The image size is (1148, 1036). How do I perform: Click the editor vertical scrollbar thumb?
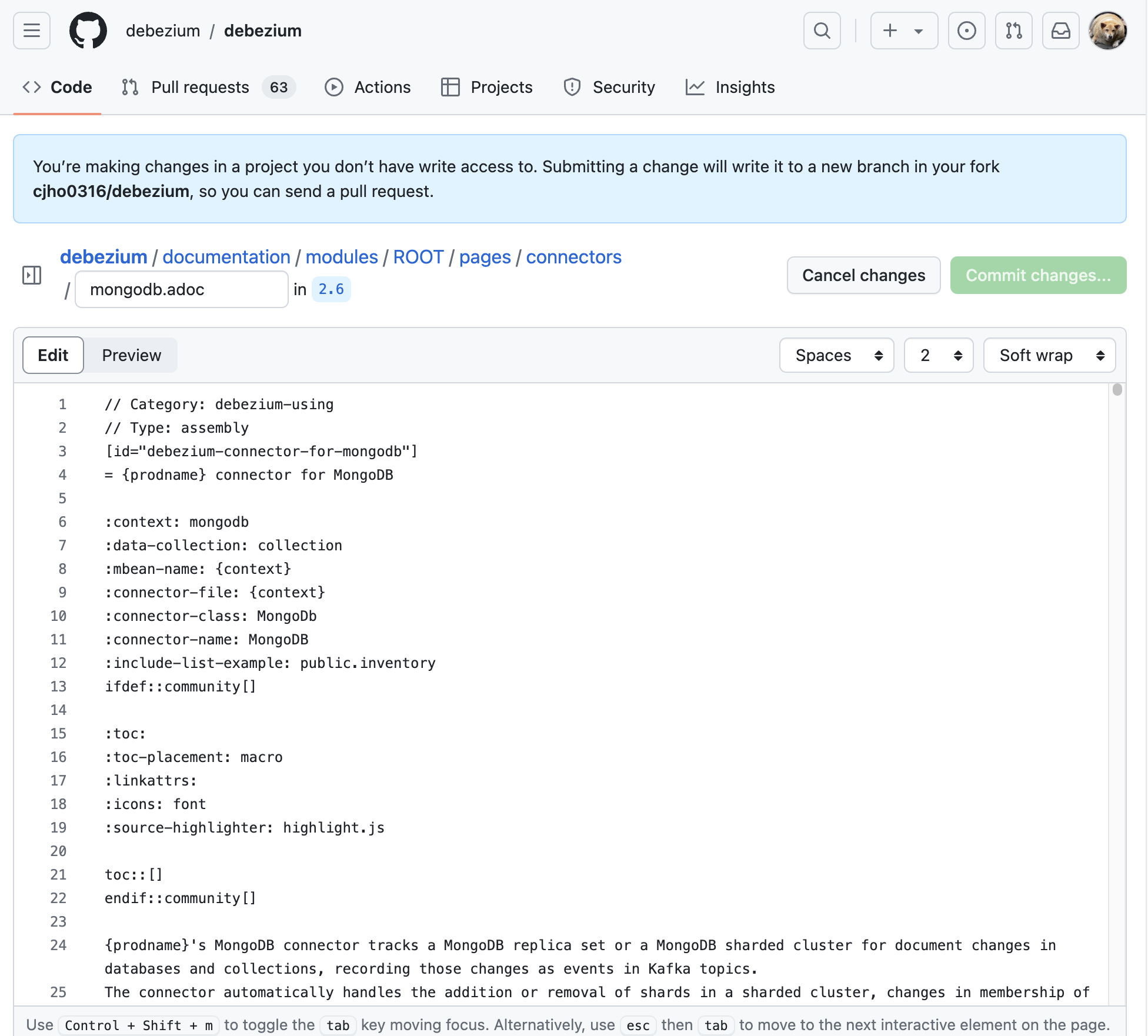pyautogui.click(x=1117, y=390)
